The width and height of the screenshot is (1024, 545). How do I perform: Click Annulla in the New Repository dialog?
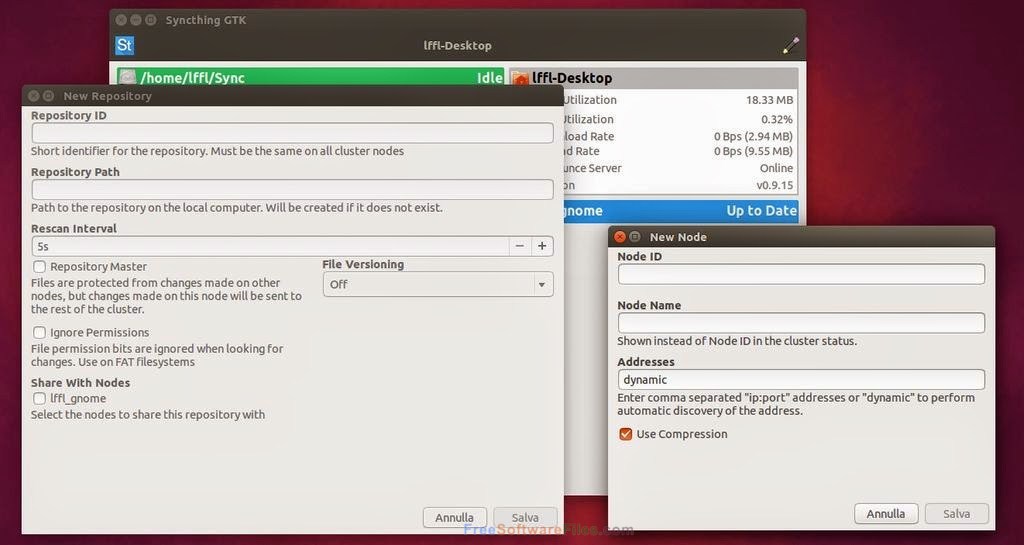[455, 518]
